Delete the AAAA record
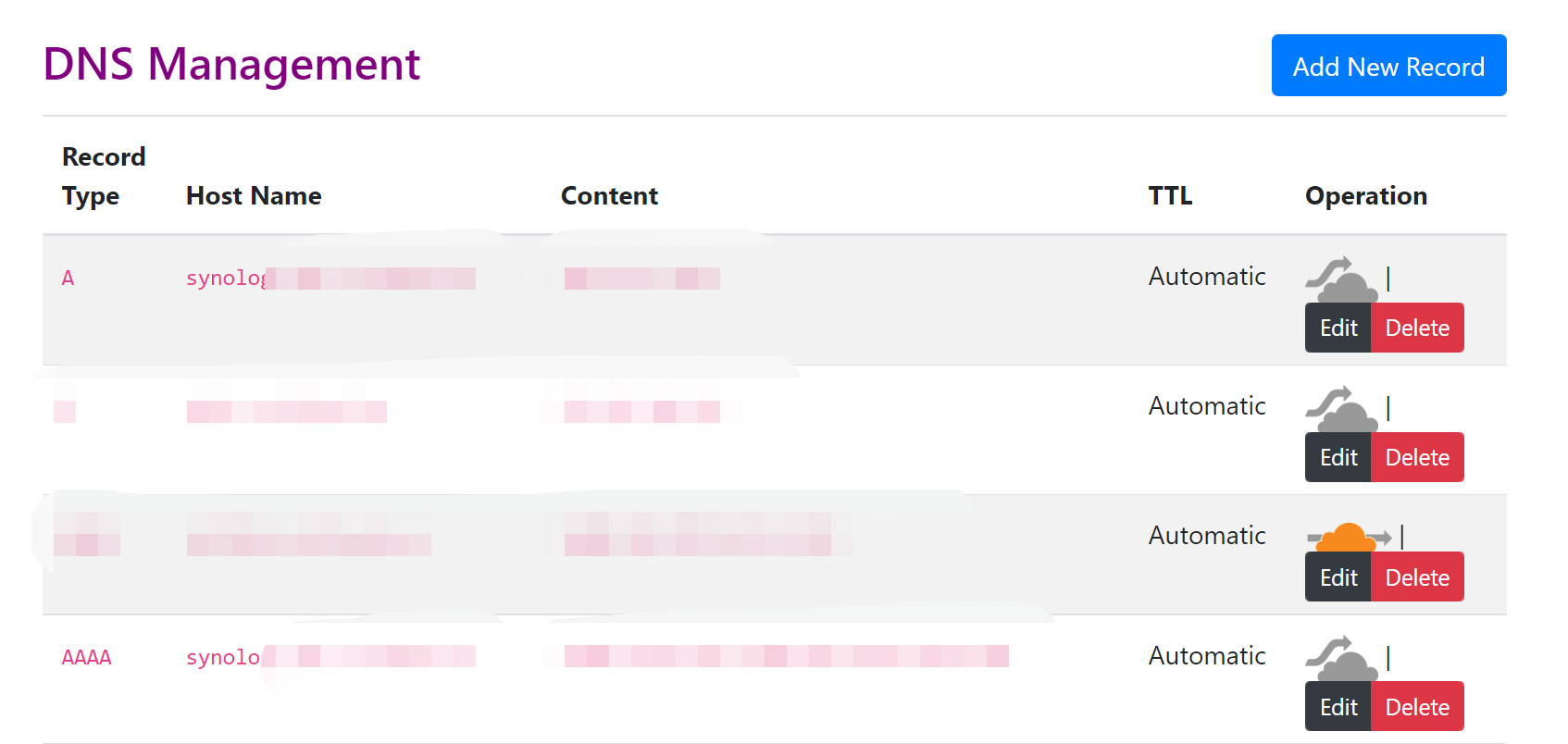This screenshot has width=1568, height=744. click(x=1417, y=707)
